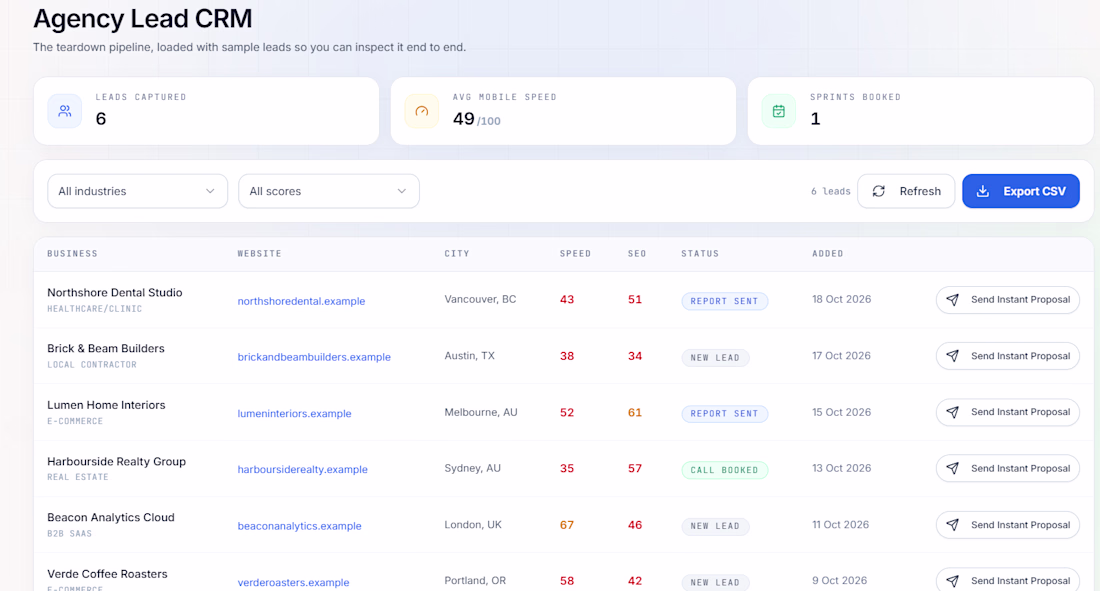Click New Lead badge for Brick & Beam Builders
Image resolution: width=1100 pixels, height=591 pixels.
pyautogui.click(x=715, y=357)
